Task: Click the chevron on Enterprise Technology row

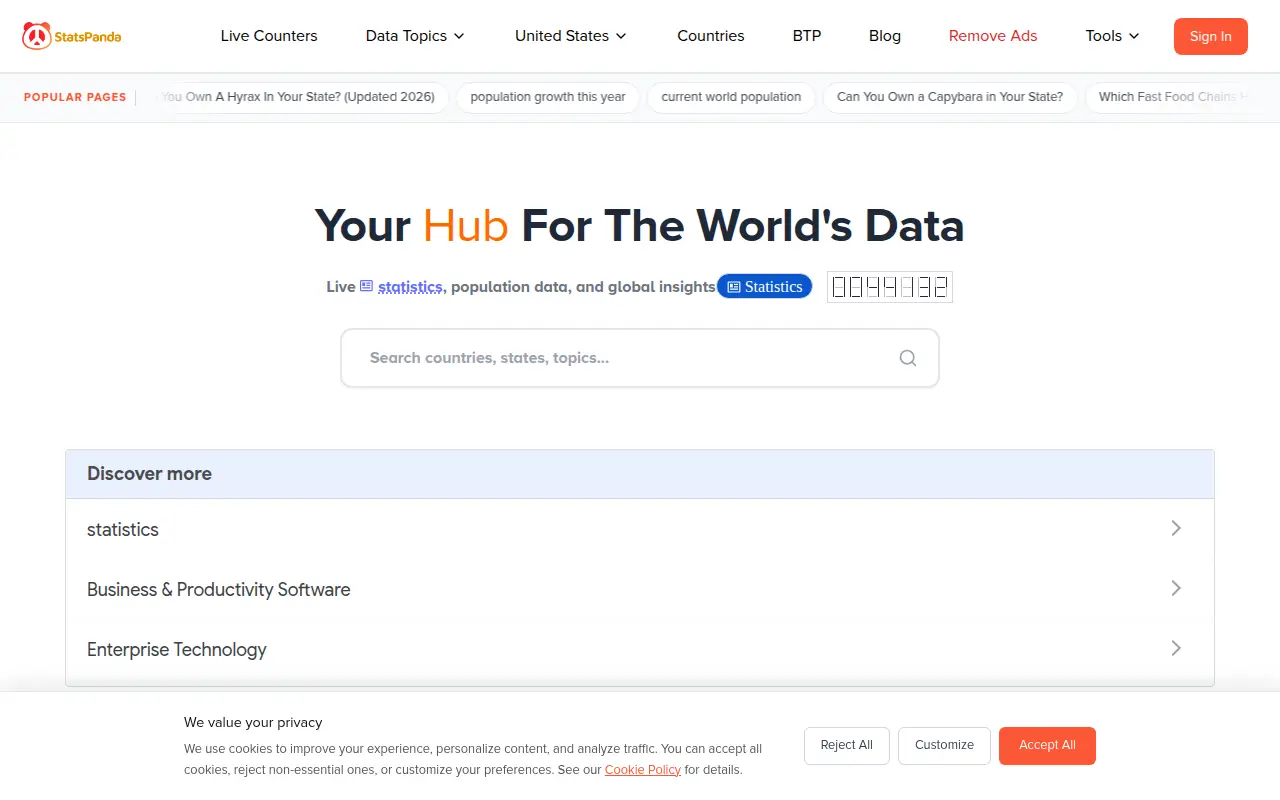Action: [x=1176, y=648]
